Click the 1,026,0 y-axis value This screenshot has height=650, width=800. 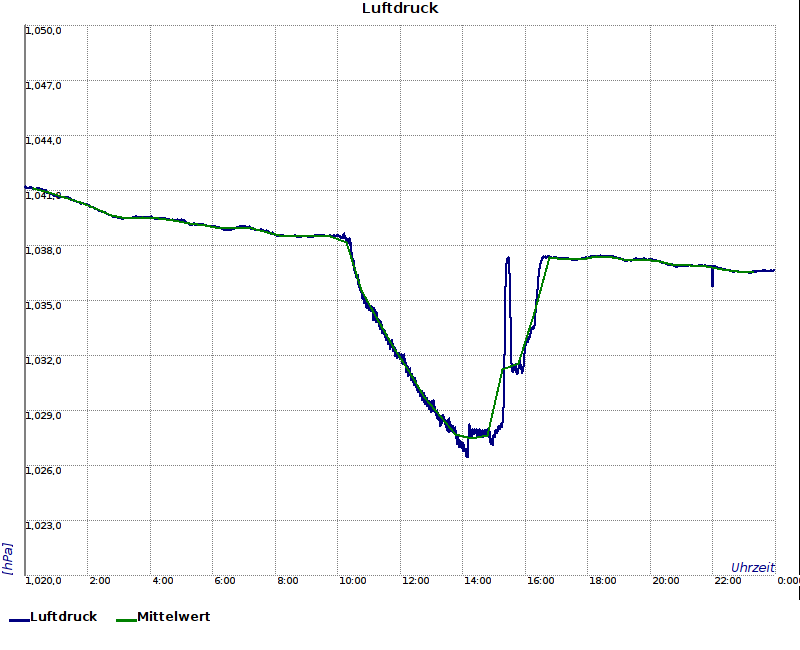43,470
